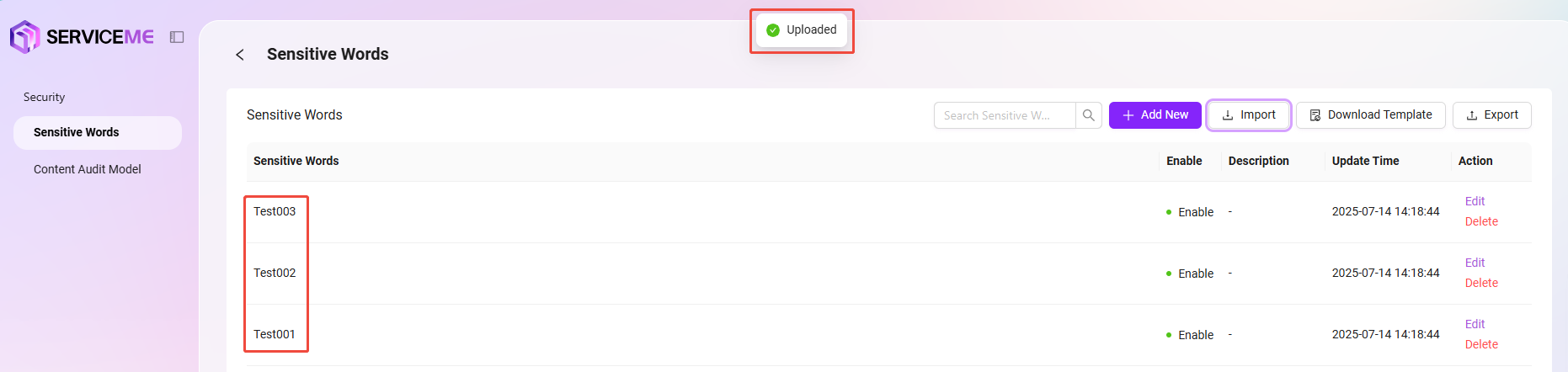Import a sensitive words file

click(1249, 115)
